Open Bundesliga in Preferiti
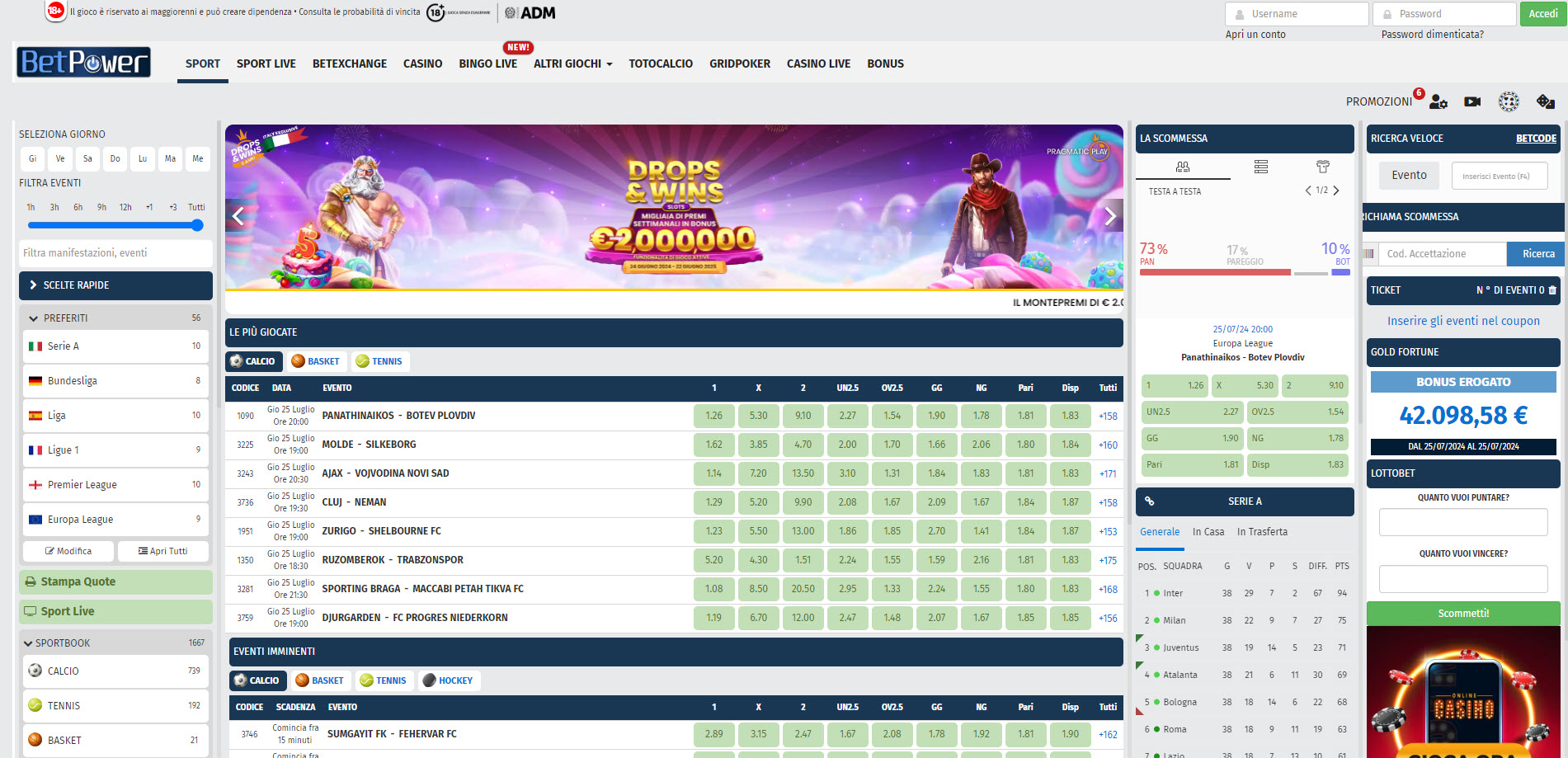This screenshot has width=1568, height=758. [115, 381]
